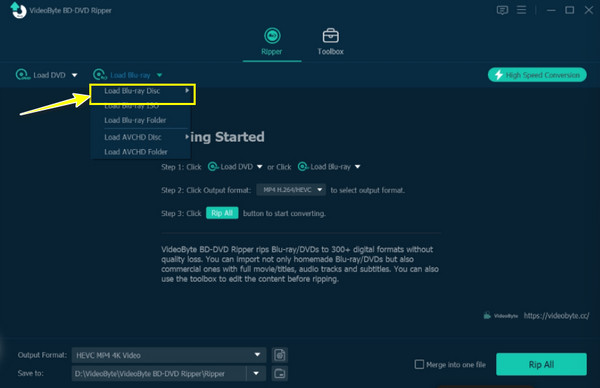
Task: Enable Merge into one file checkbox
Action: pyautogui.click(x=419, y=364)
